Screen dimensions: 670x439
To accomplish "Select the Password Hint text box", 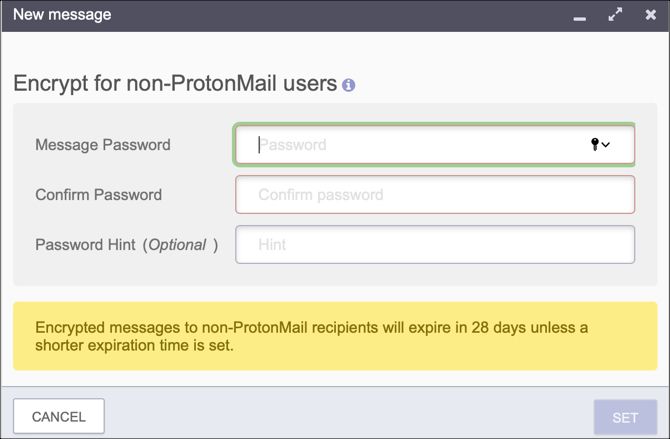I will tap(435, 244).
